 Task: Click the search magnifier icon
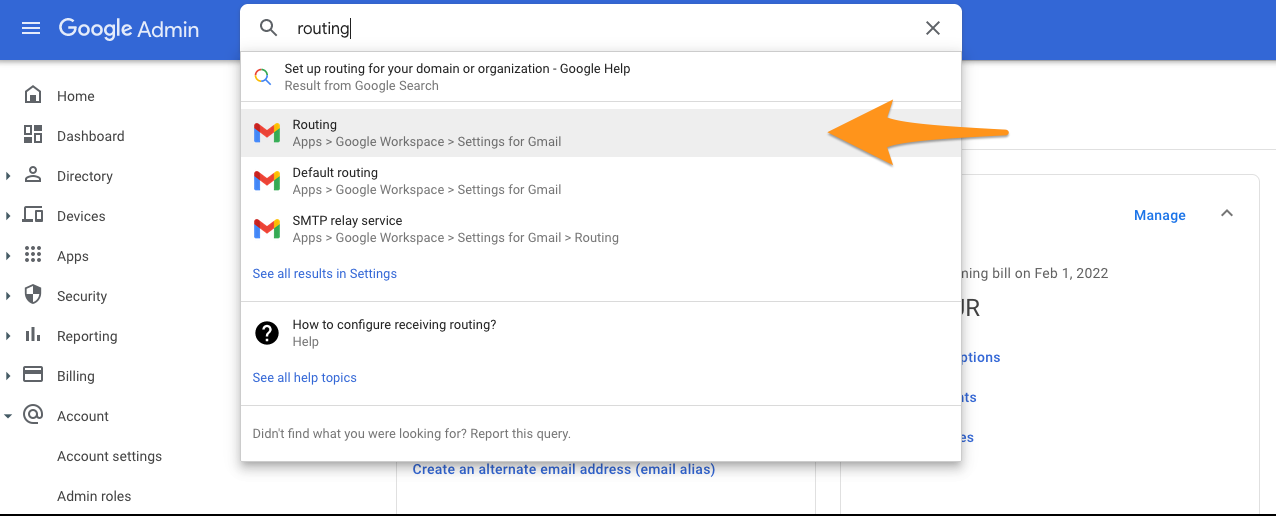coord(268,28)
